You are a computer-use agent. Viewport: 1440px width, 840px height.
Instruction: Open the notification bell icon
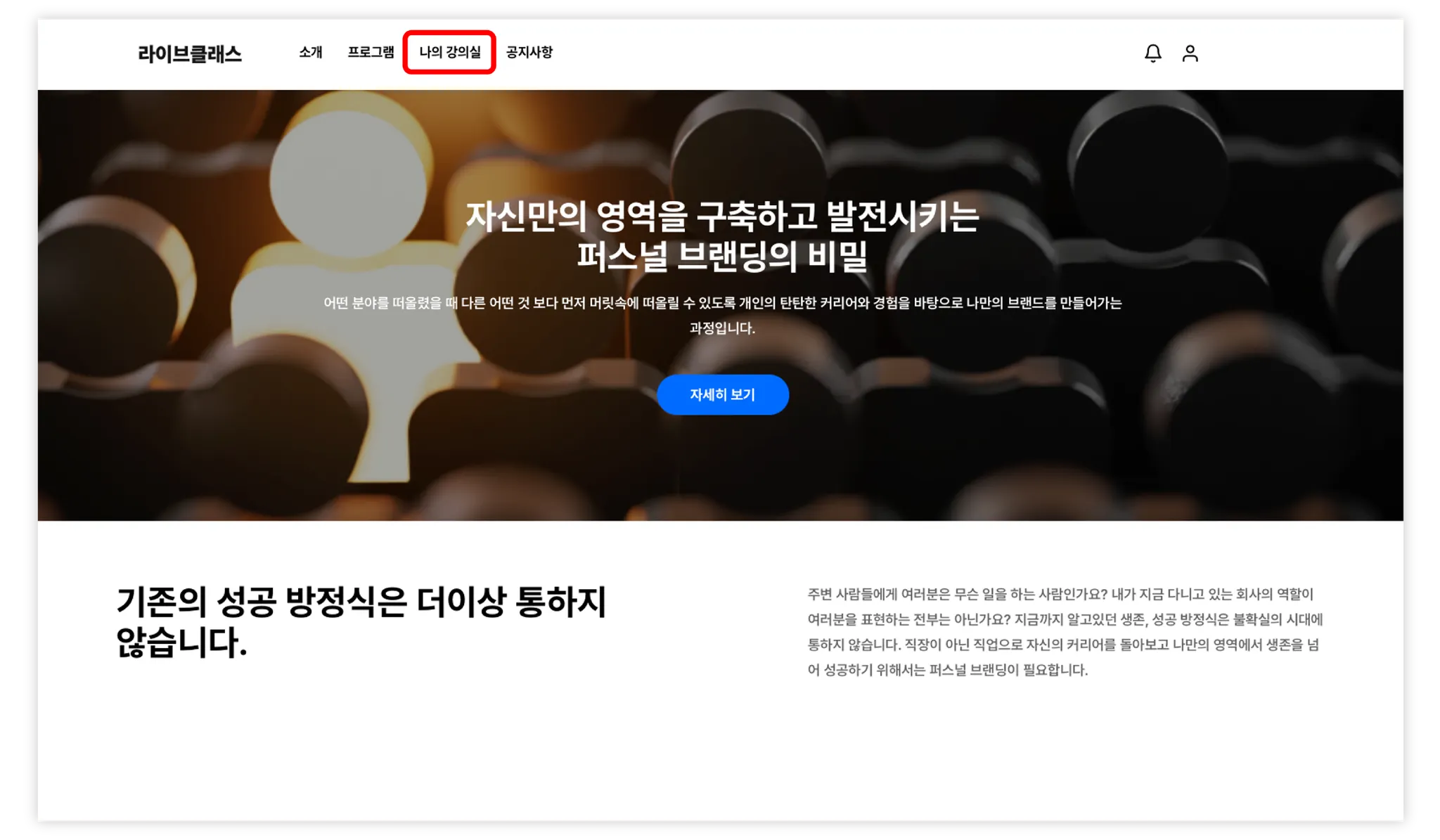click(1152, 53)
